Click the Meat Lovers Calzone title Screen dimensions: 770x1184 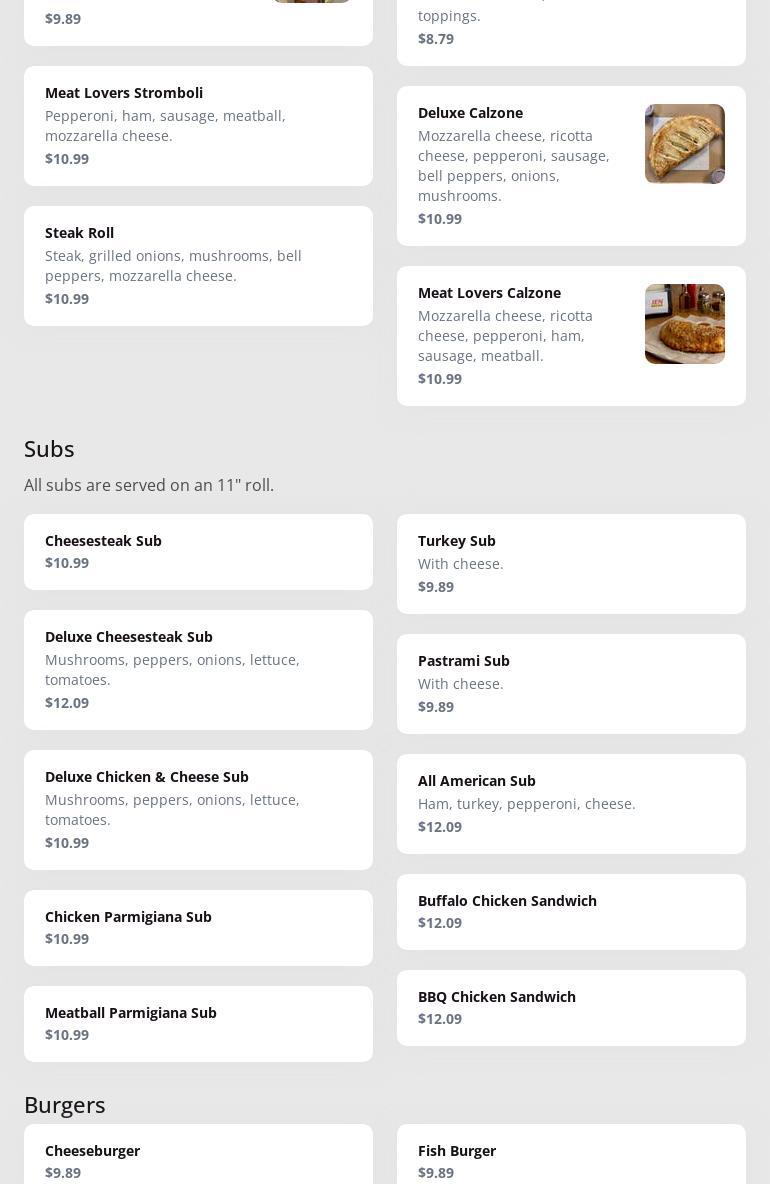point(489,293)
